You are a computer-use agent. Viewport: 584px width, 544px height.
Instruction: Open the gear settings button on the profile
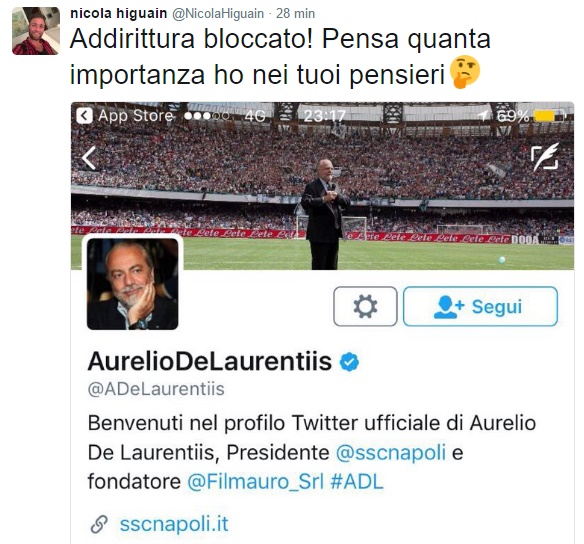tap(365, 306)
